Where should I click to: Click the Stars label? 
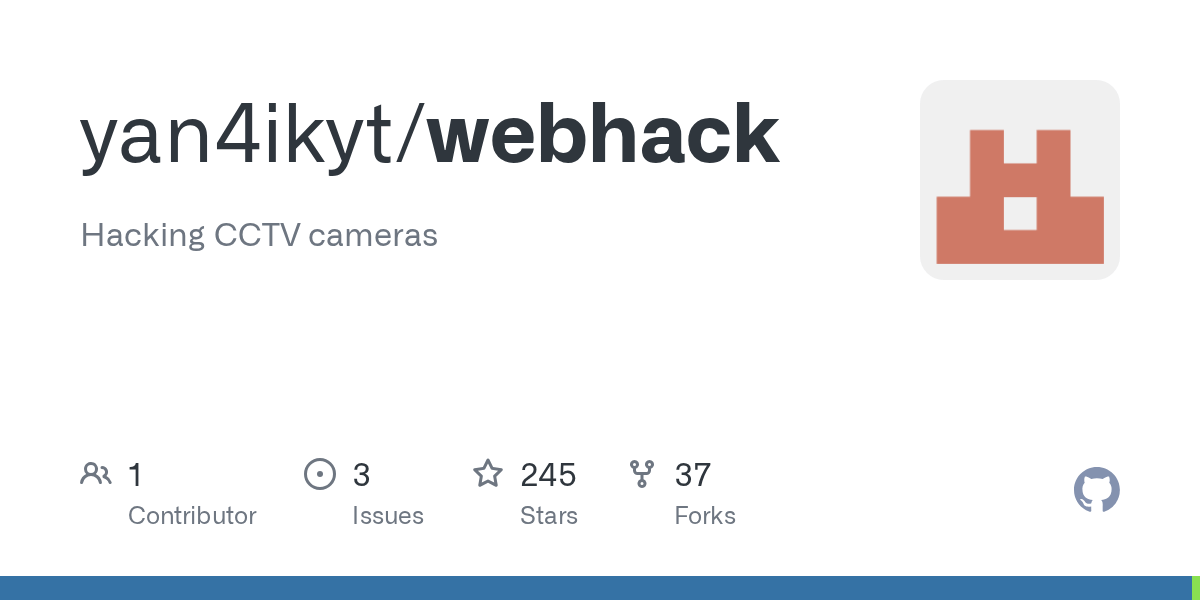(x=549, y=516)
